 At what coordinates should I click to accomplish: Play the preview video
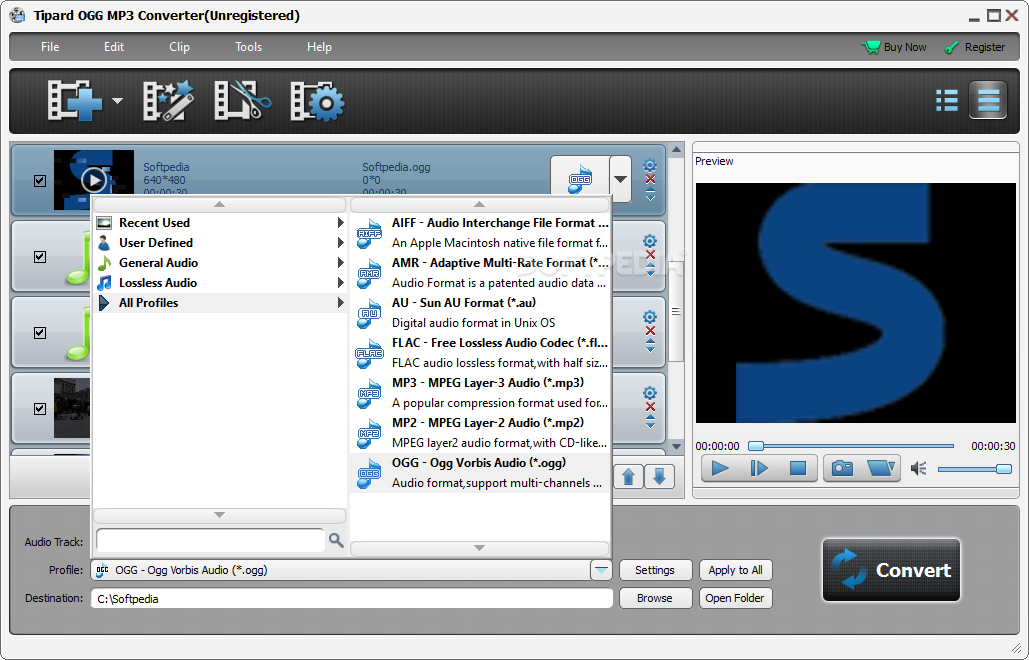click(x=720, y=468)
